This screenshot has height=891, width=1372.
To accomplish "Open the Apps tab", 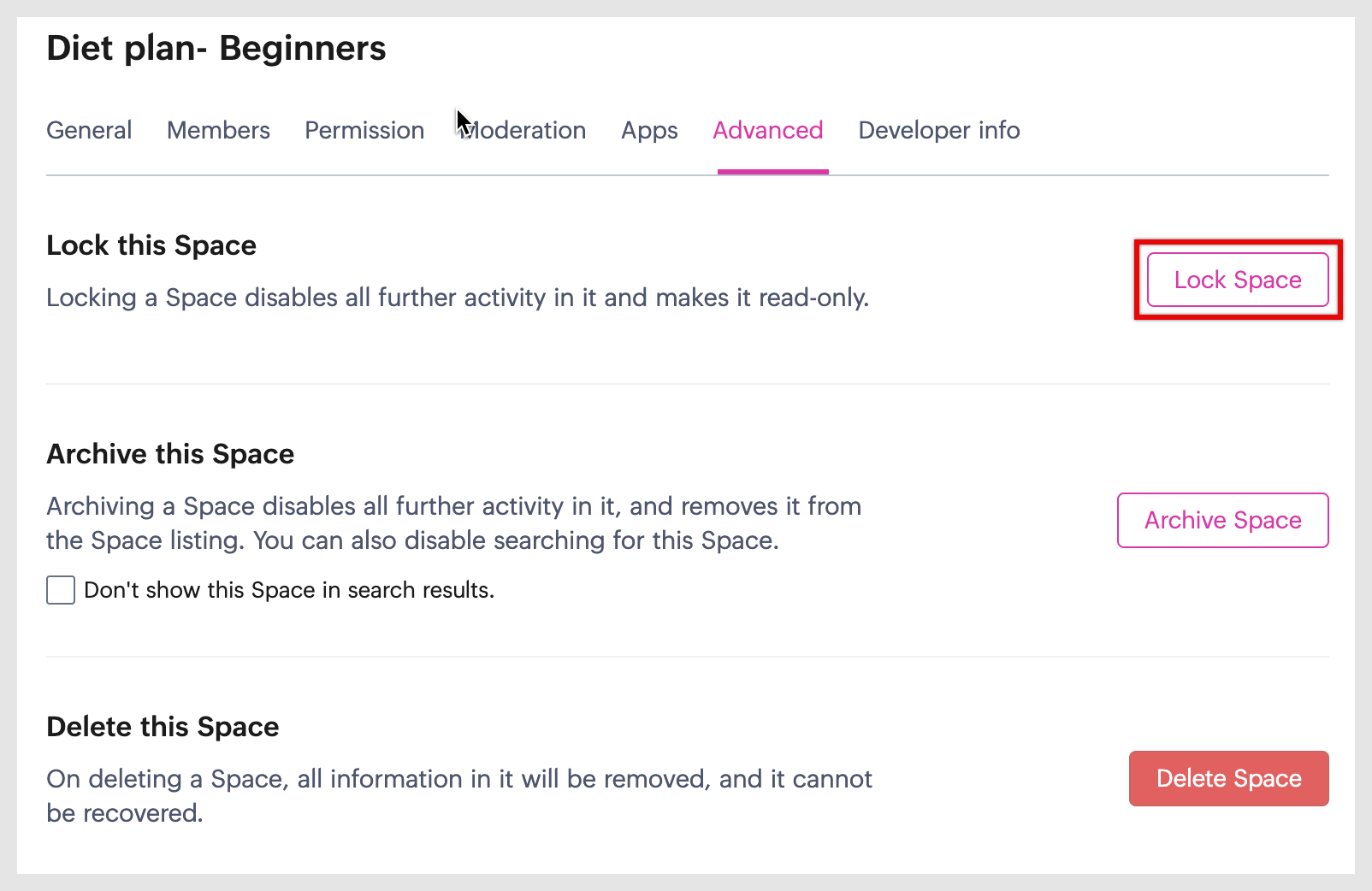I will 649,130.
